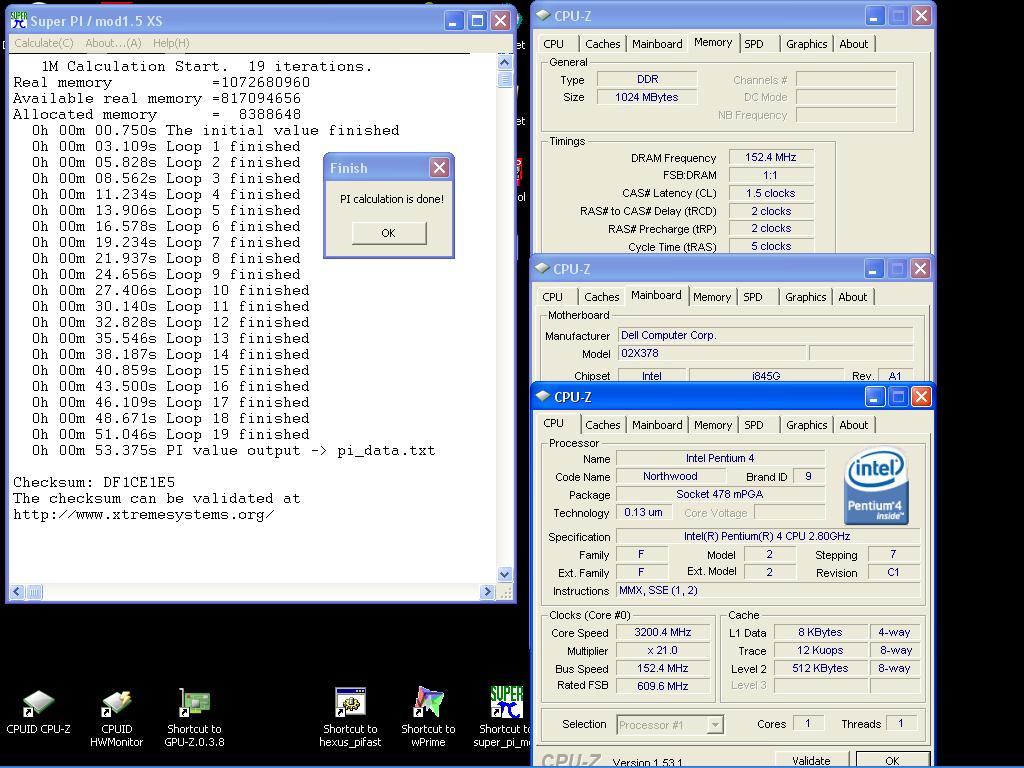
Task: Select Graphics tab in front CPU-Z window
Action: click(x=807, y=424)
